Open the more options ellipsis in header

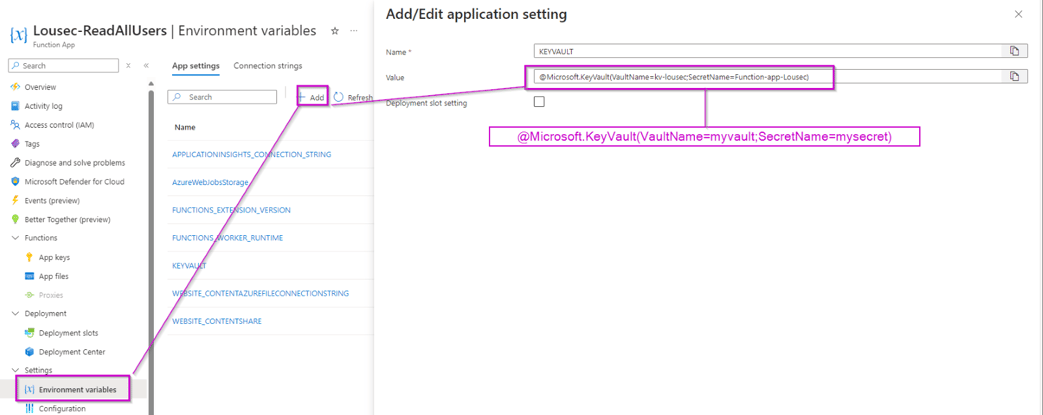click(354, 31)
